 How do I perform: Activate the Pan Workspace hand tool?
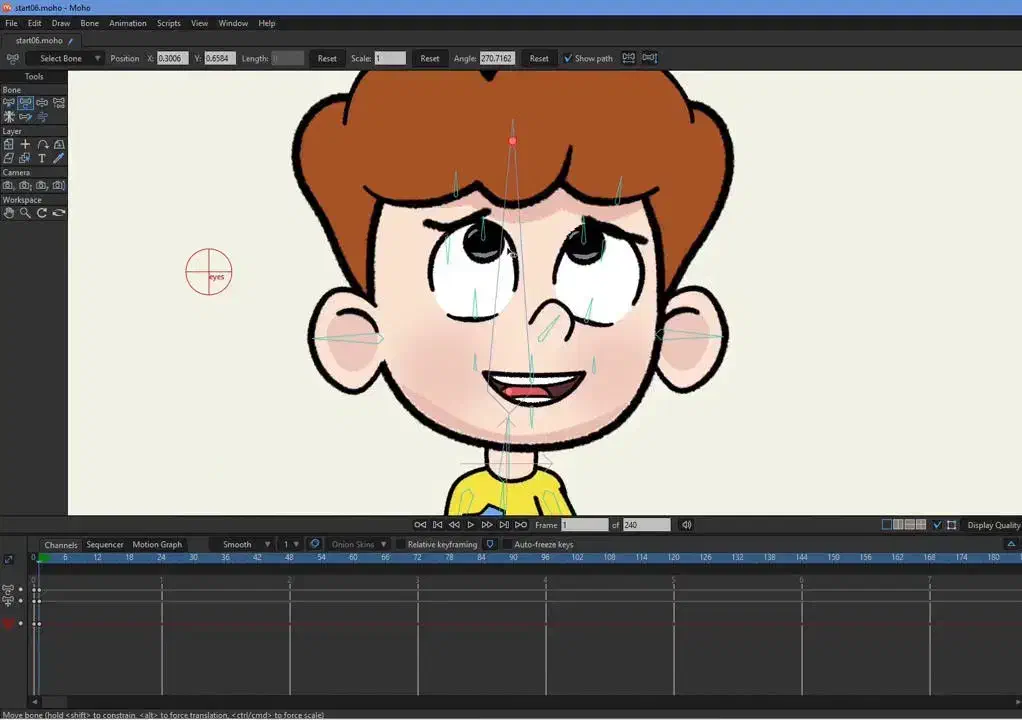[9, 213]
